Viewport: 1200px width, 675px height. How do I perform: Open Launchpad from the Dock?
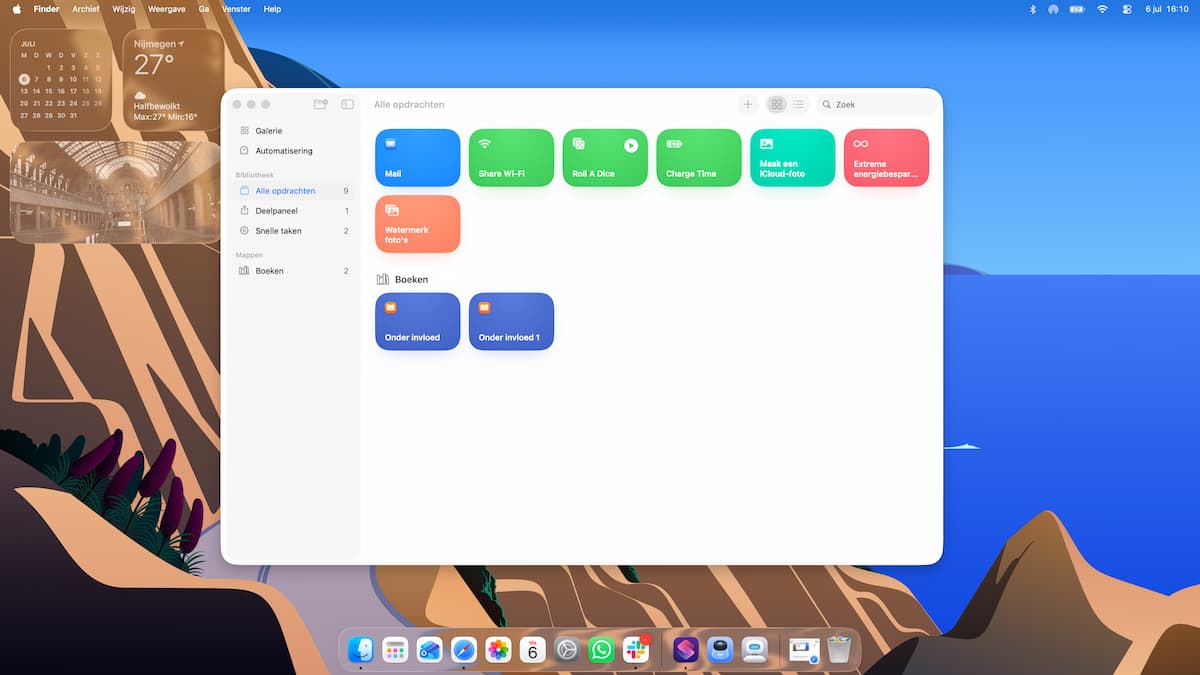(x=395, y=650)
